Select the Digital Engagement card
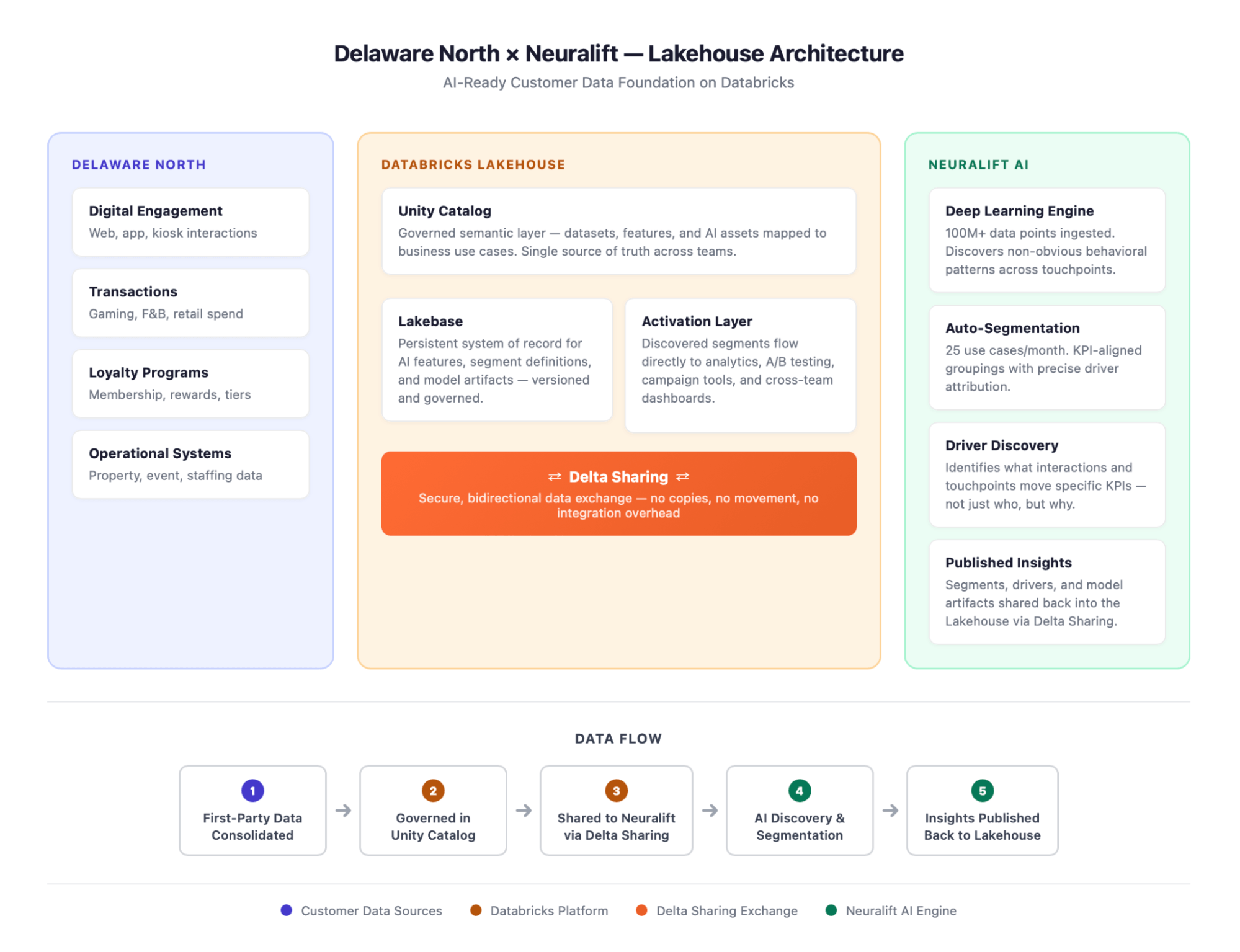 click(x=190, y=222)
